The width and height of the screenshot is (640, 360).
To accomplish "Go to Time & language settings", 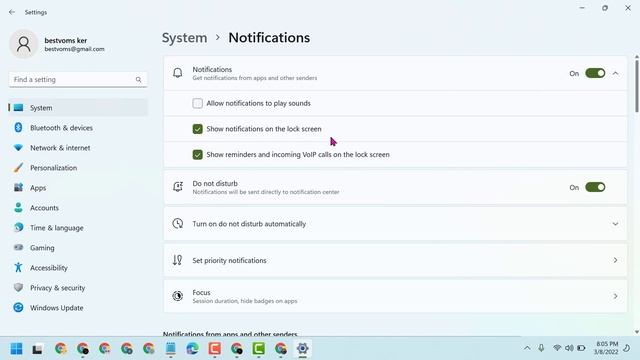I will [x=78, y=228].
